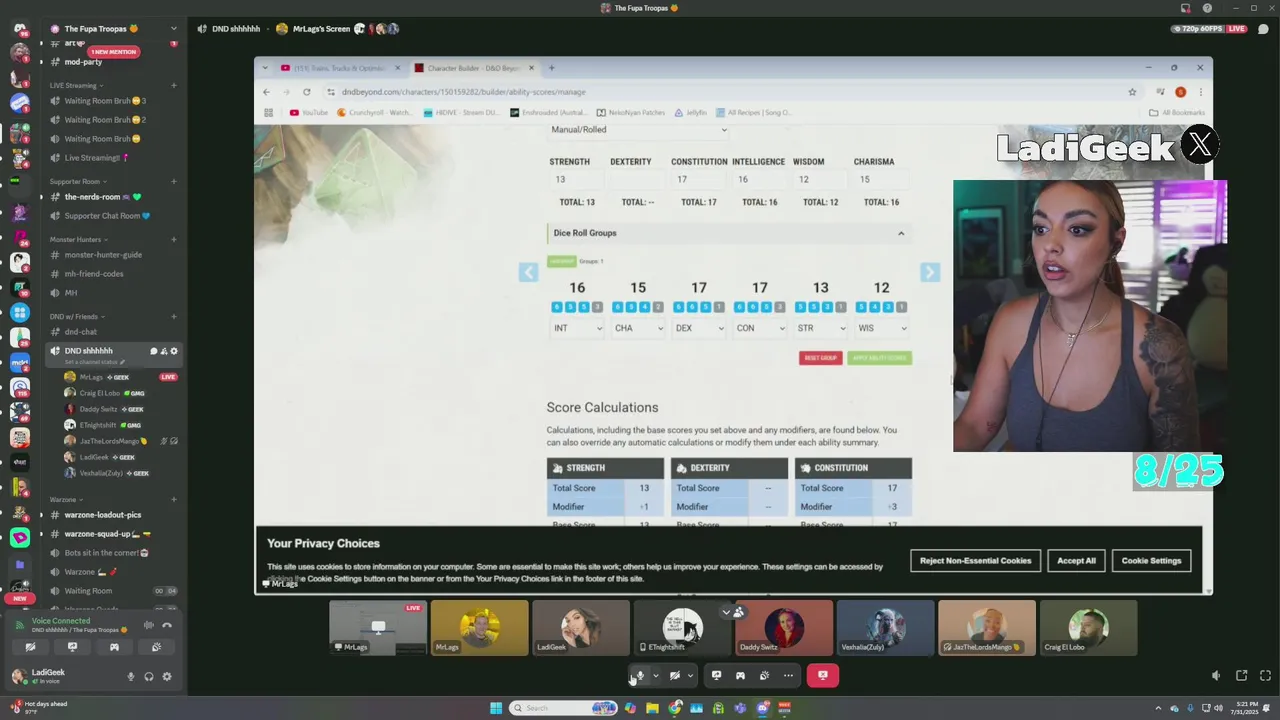Collapse DND w/ Friends category
The image size is (1280, 720).
77,316
